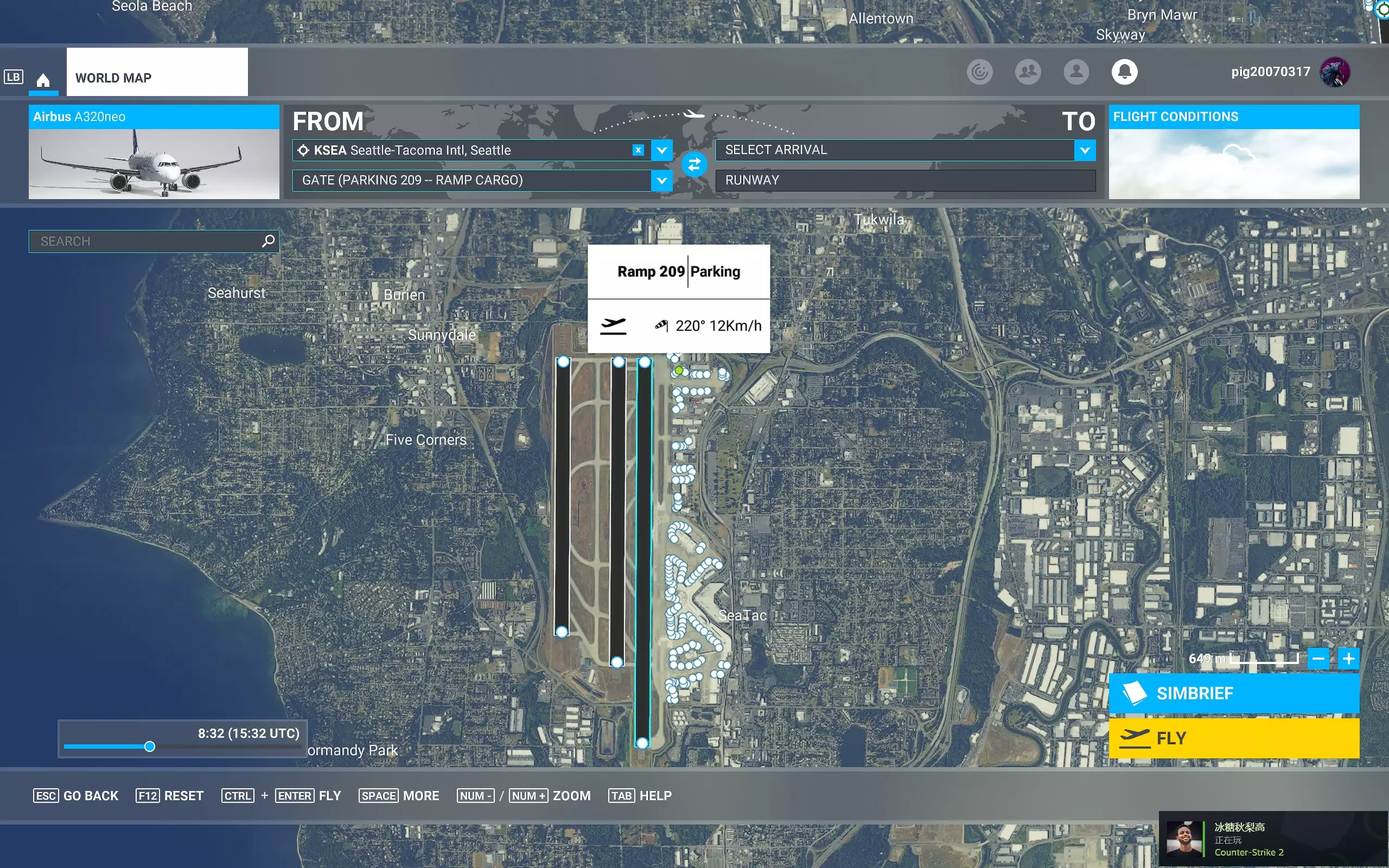Screen dimensions: 1389x868
Task: Click the home icon
Action: [43, 79]
